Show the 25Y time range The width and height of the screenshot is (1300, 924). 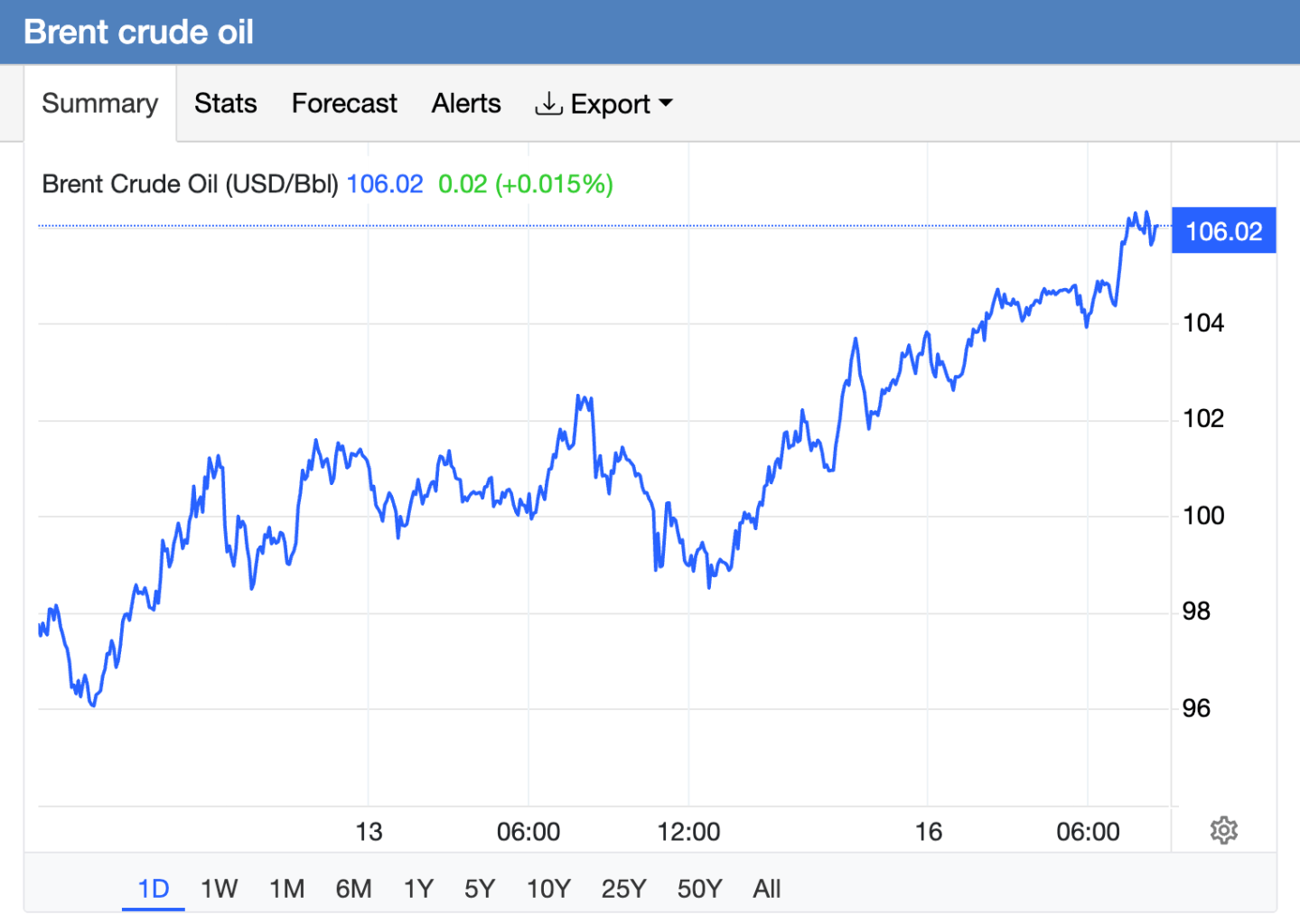click(x=623, y=889)
